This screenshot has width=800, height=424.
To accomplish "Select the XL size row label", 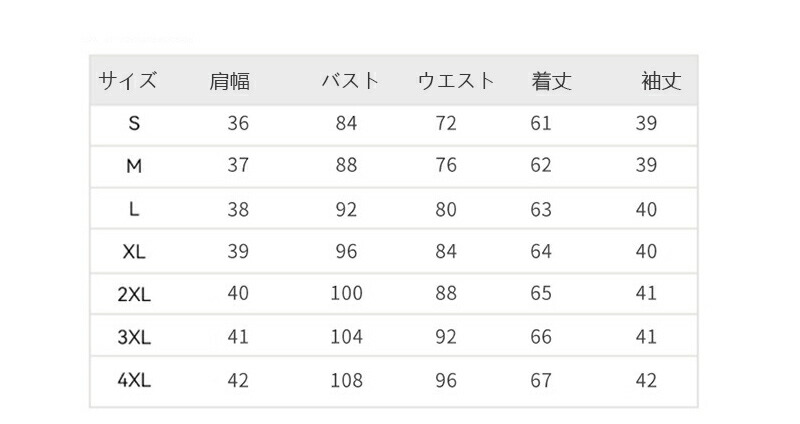I will (x=134, y=252).
